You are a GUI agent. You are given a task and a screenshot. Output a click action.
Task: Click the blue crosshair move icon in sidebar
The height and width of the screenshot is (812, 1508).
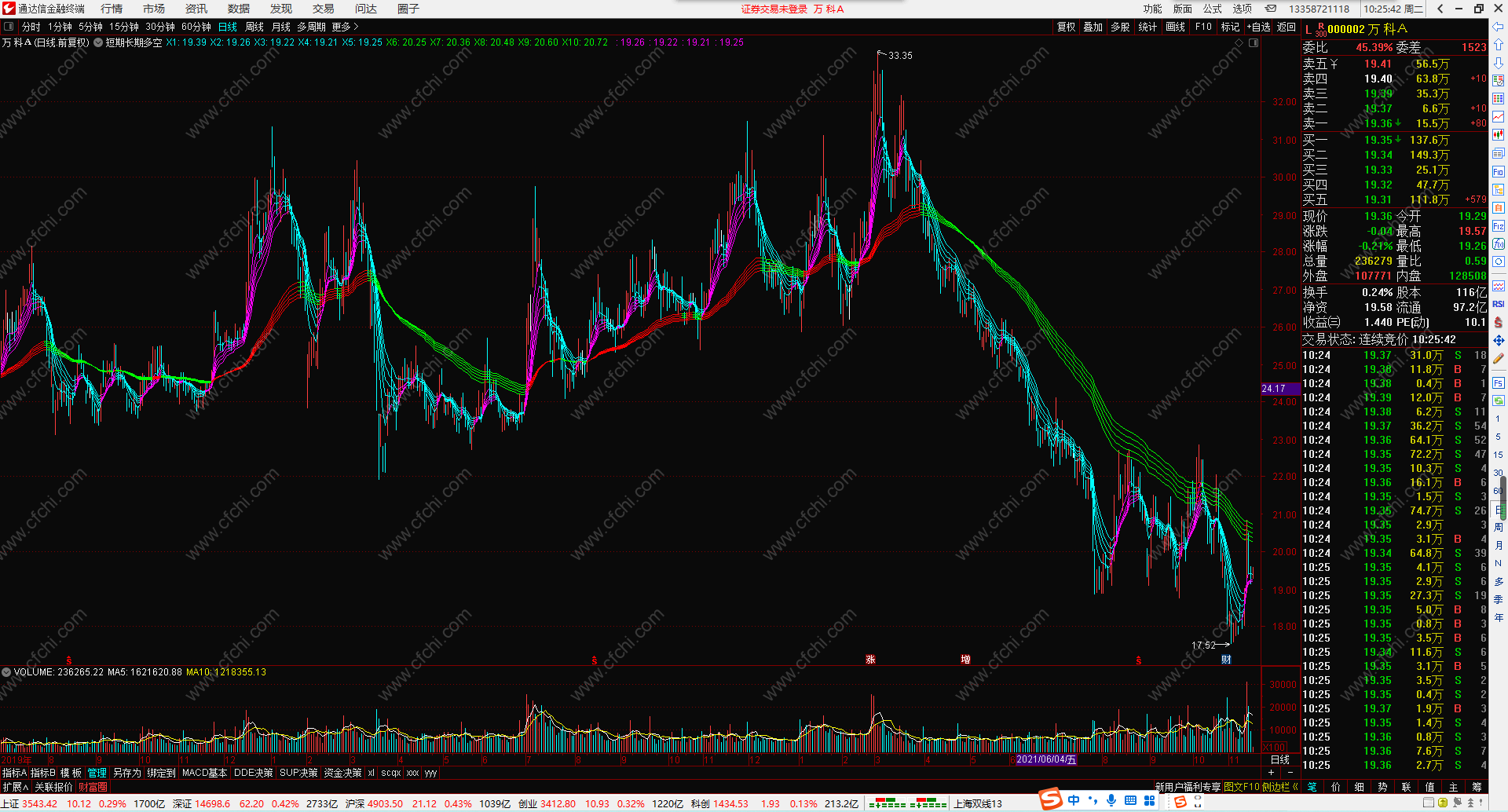point(1499,340)
